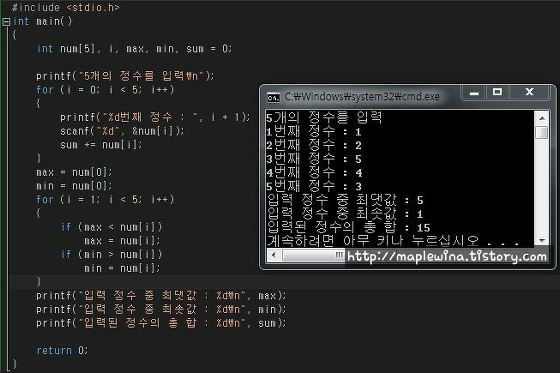Click console output '5개의 정수를 입력'
The width and height of the screenshot is (560, 373).
point(324,117)
